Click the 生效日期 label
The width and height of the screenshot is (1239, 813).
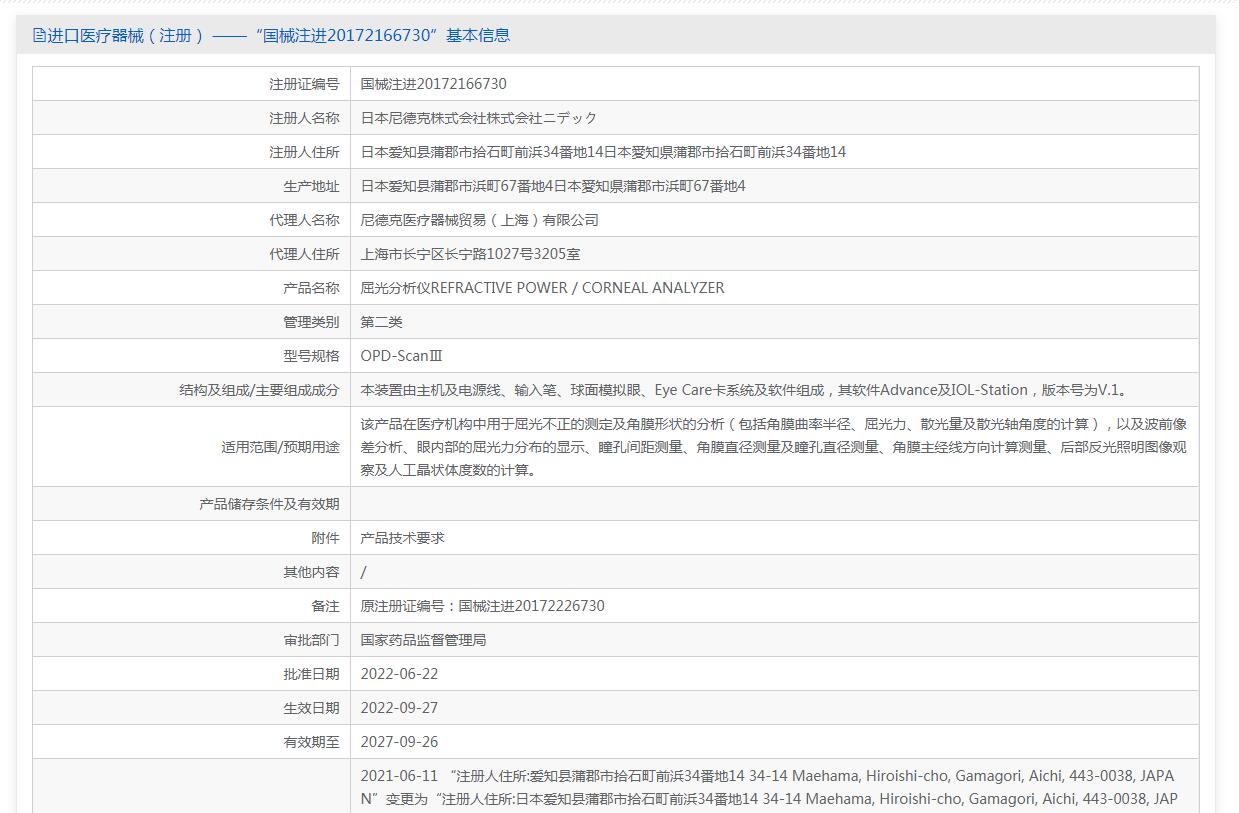click(x=311, y=708)
